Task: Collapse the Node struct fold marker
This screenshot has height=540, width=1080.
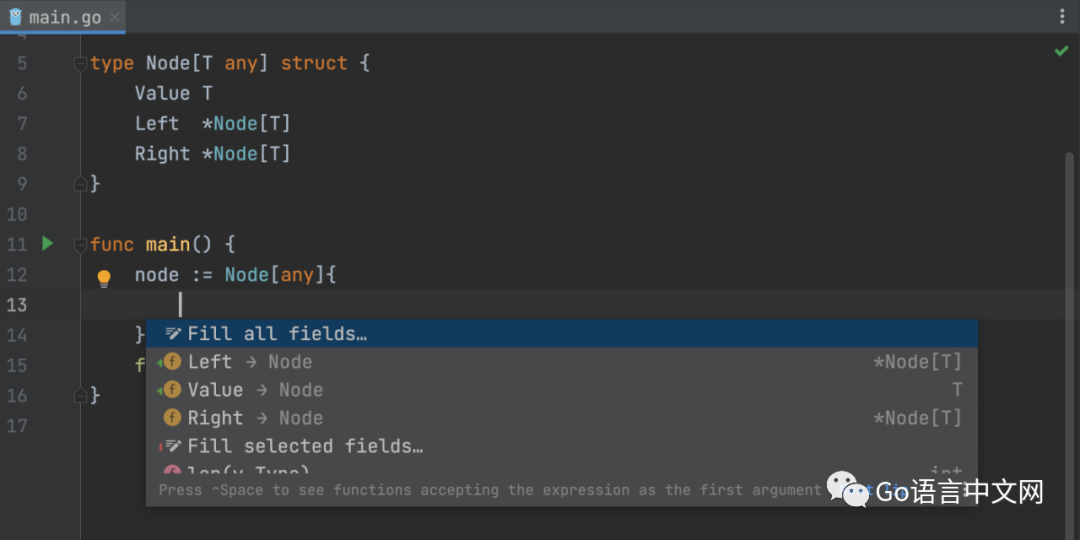Action: point(80,63)
